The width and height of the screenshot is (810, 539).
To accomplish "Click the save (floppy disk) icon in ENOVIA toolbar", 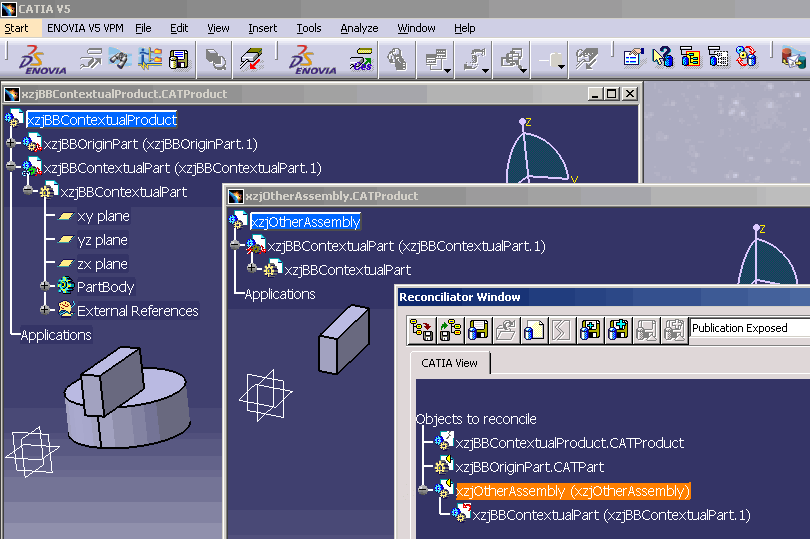I will tap(179, 60).
